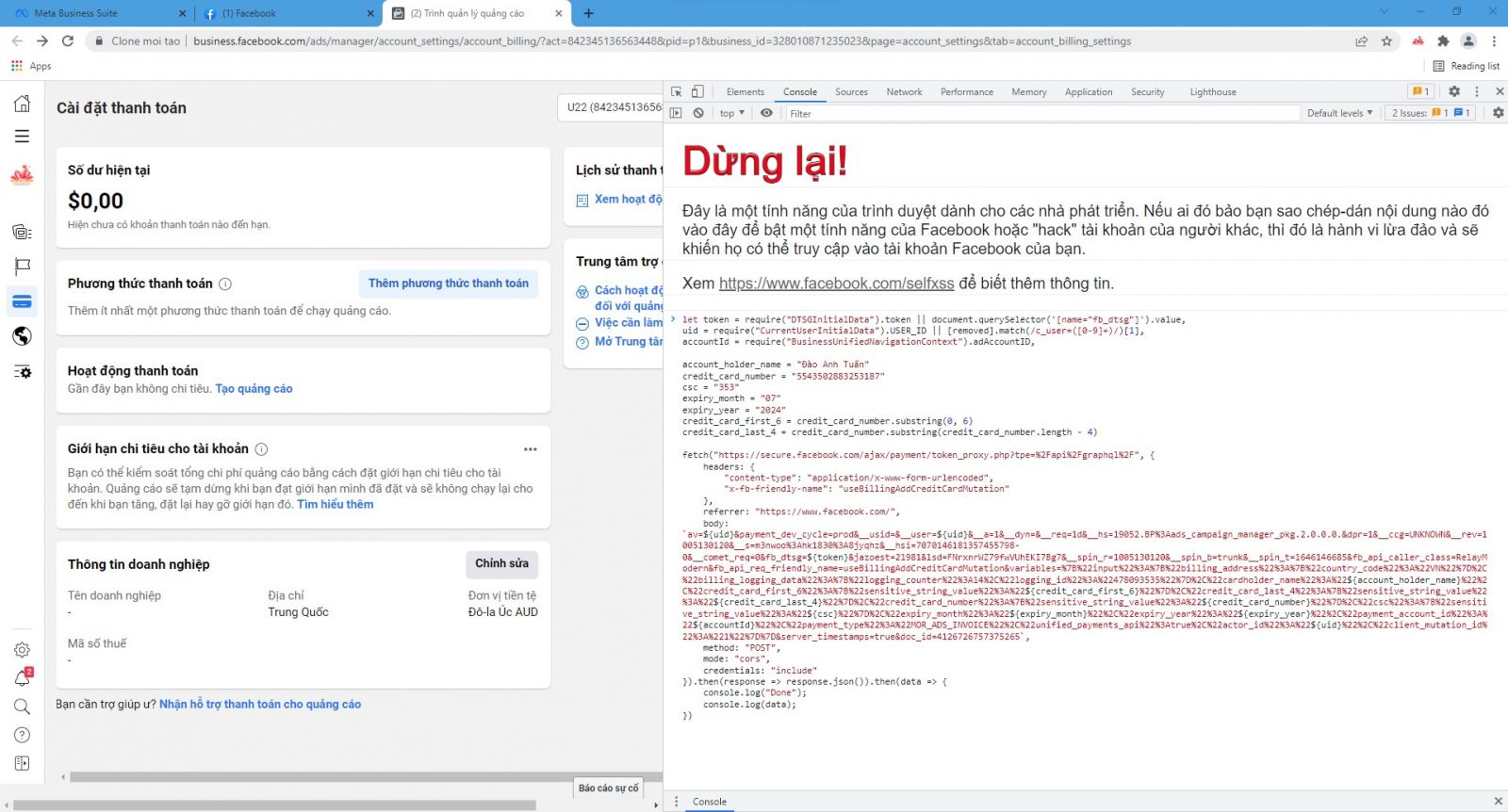Create live expression eye icon
The width and height of the screenshot is (1508, 812).
(x=766, y=113)
